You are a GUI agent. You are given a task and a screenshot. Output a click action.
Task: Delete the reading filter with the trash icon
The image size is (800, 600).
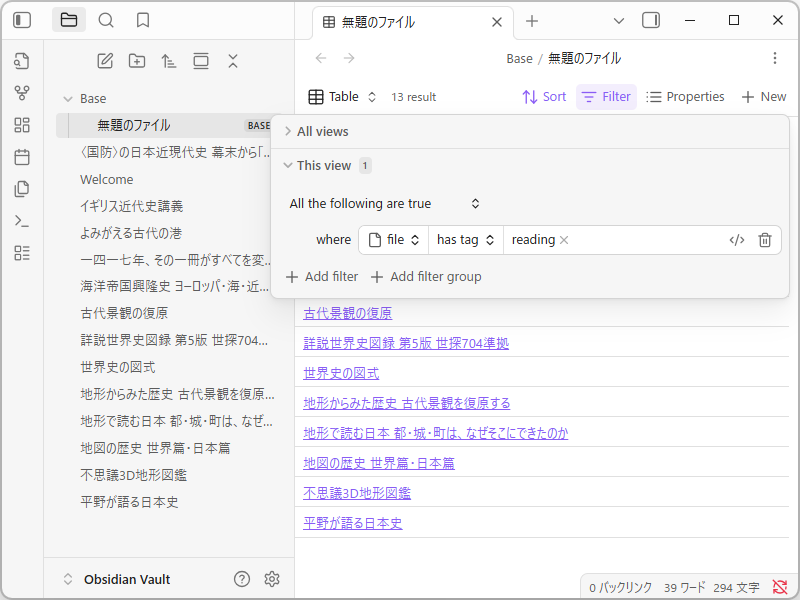(764, 239)
